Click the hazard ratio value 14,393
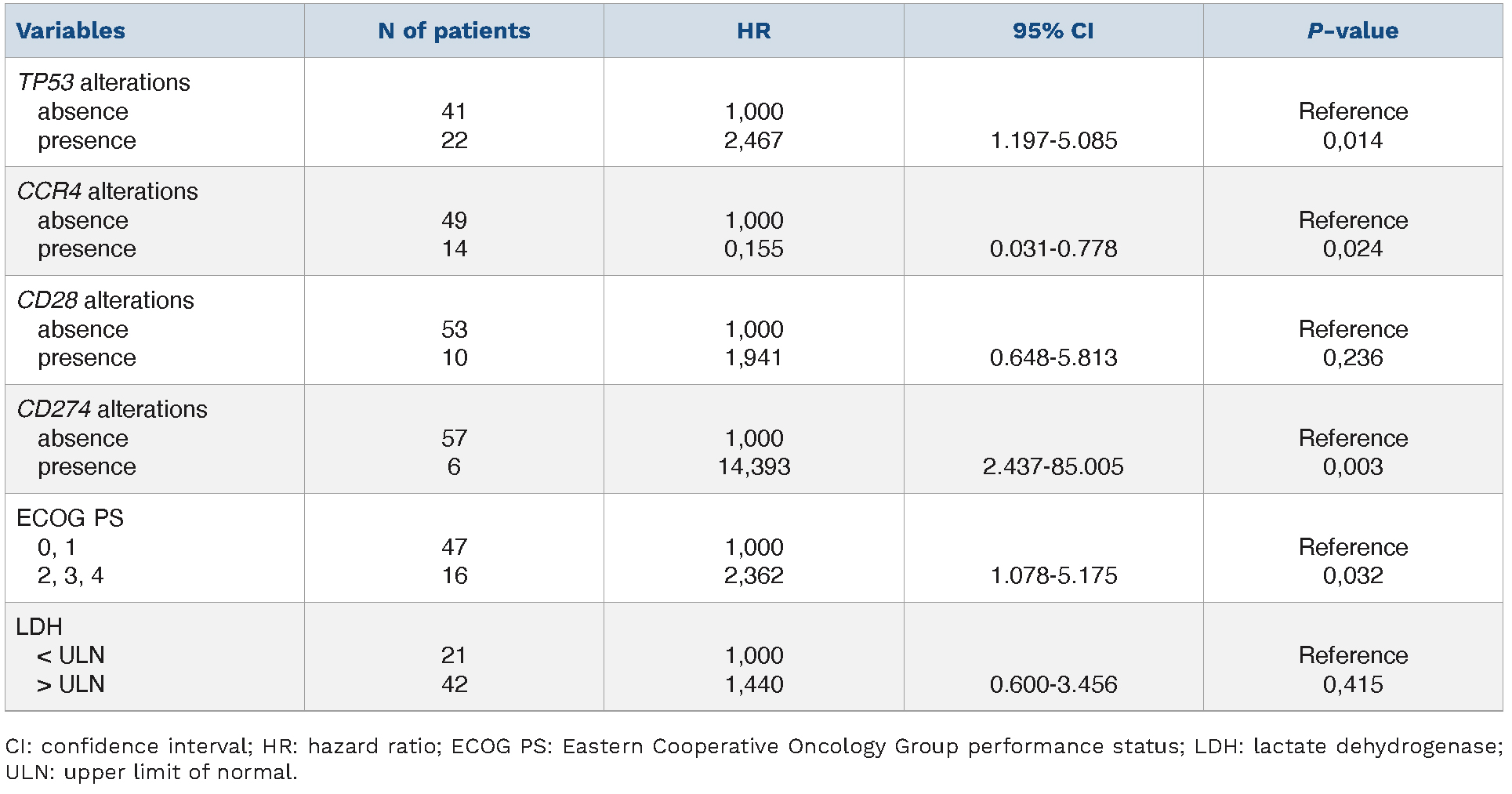This screenshot has width=1512, height=794. click(x=753, y=466)
